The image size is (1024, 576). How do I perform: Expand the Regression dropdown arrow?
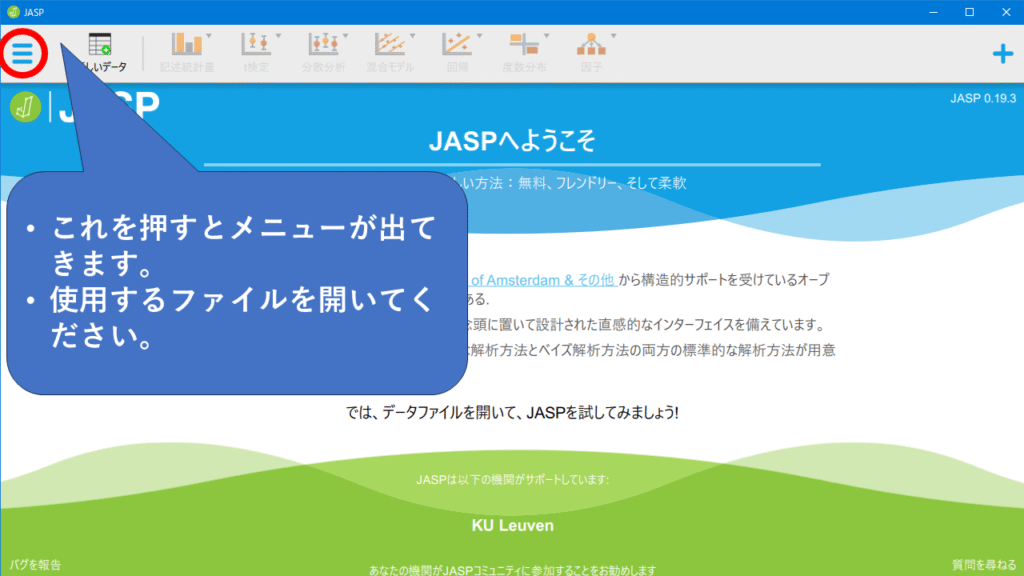479,36
